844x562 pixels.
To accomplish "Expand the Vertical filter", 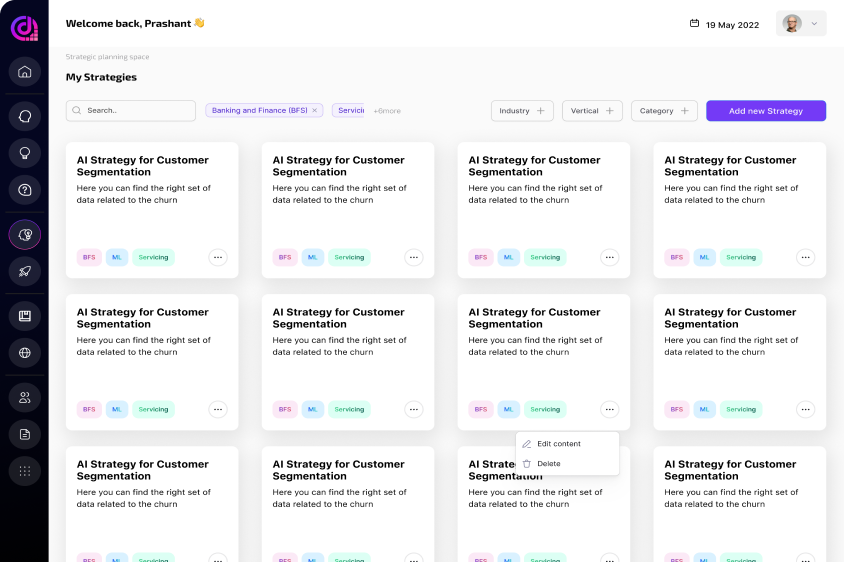I will (592, 111).
